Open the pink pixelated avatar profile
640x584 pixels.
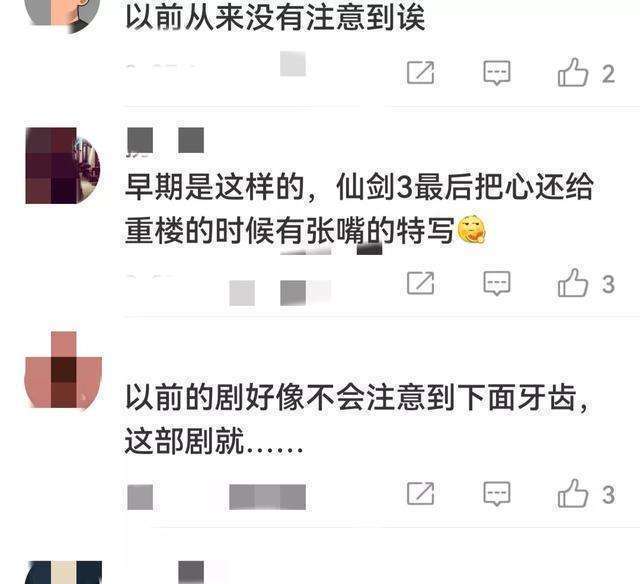point(63,370)
